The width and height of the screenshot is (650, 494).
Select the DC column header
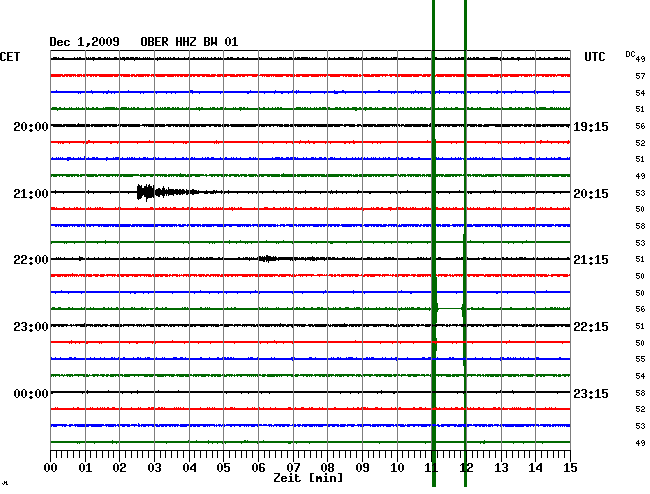pos(630,54)
